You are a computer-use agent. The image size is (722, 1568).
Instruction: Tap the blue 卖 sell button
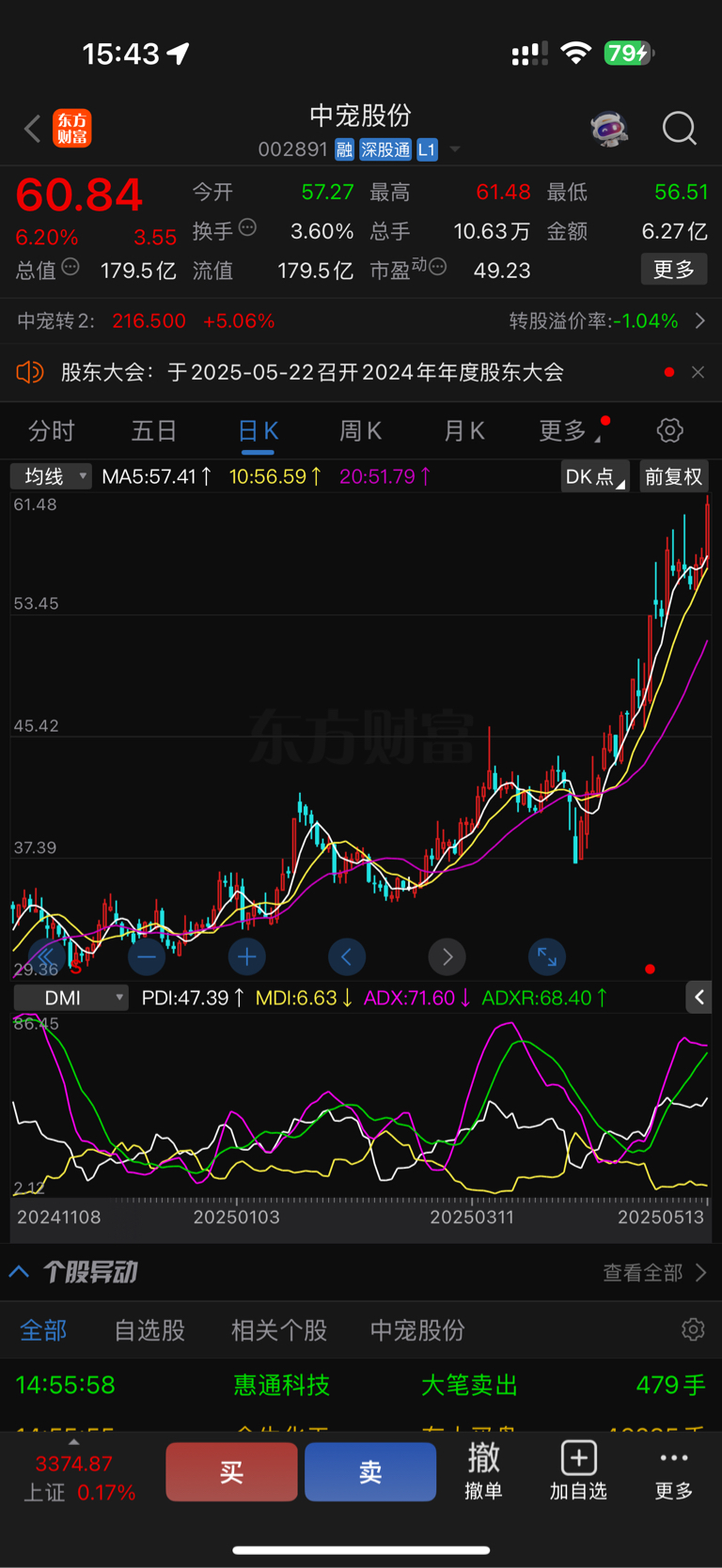370,1472
